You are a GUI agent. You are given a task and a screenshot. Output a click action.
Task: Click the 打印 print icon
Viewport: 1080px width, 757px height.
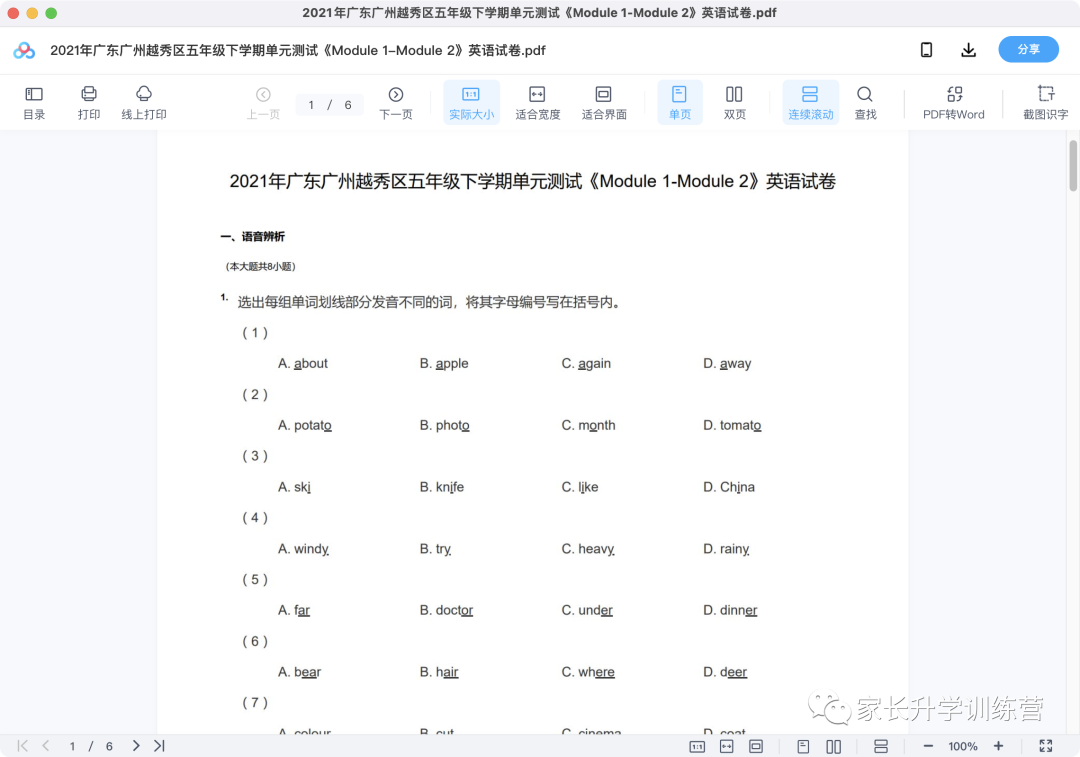pyautogui.click(x=89, y=103)
